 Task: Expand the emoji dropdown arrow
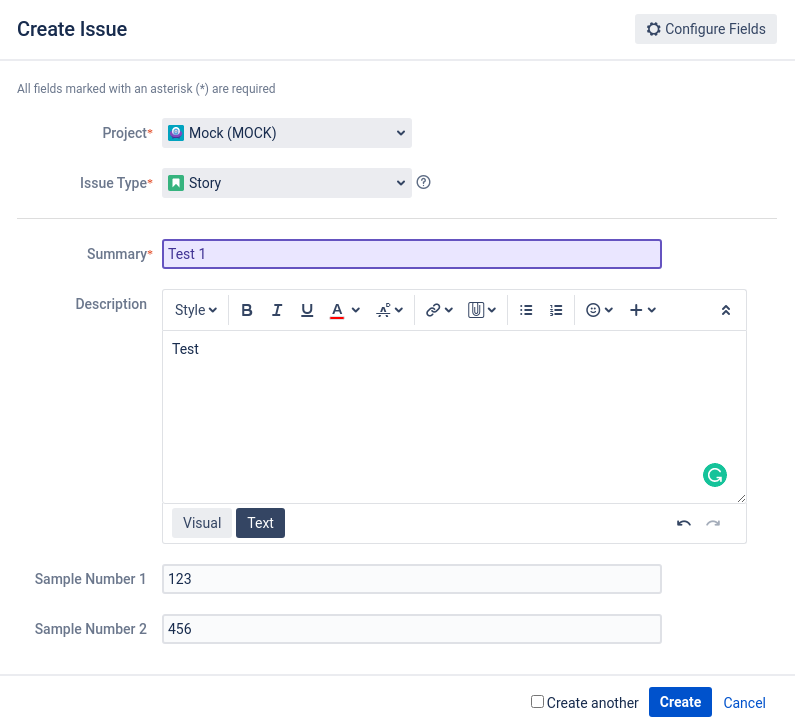click(x=609, y=310)
